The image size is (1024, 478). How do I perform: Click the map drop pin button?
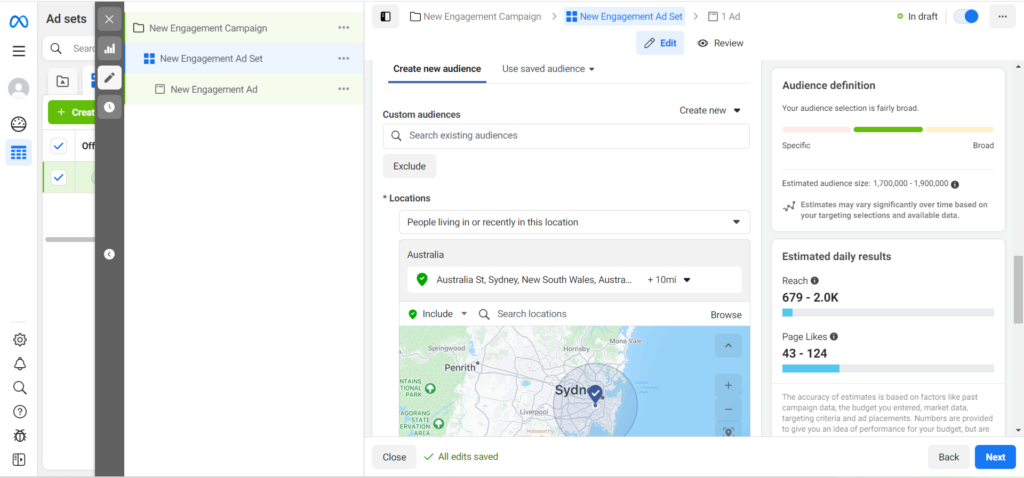coord(728,431)
